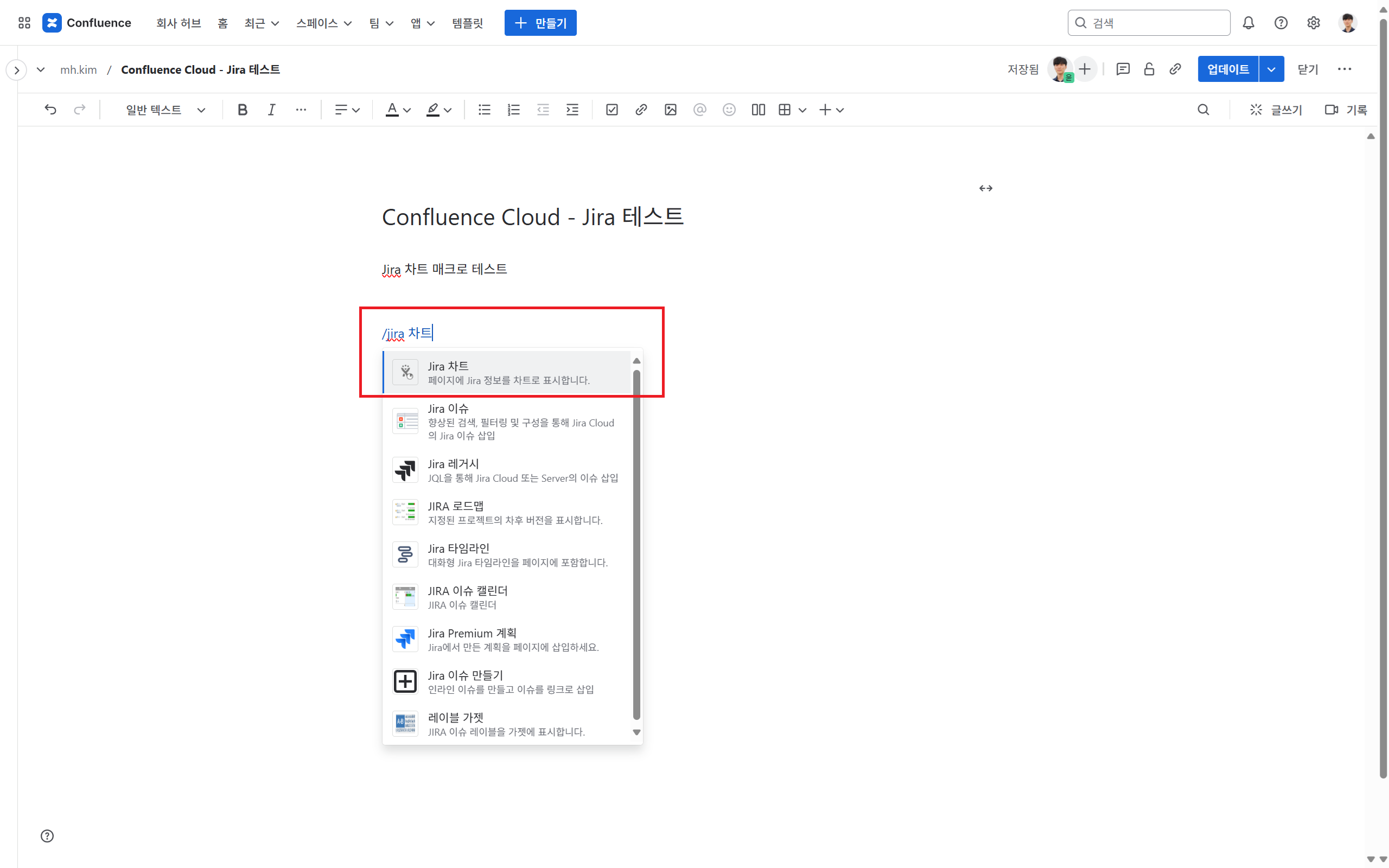Copy the page link icon
The image size is (1389, 868).
coord(1175,69)
